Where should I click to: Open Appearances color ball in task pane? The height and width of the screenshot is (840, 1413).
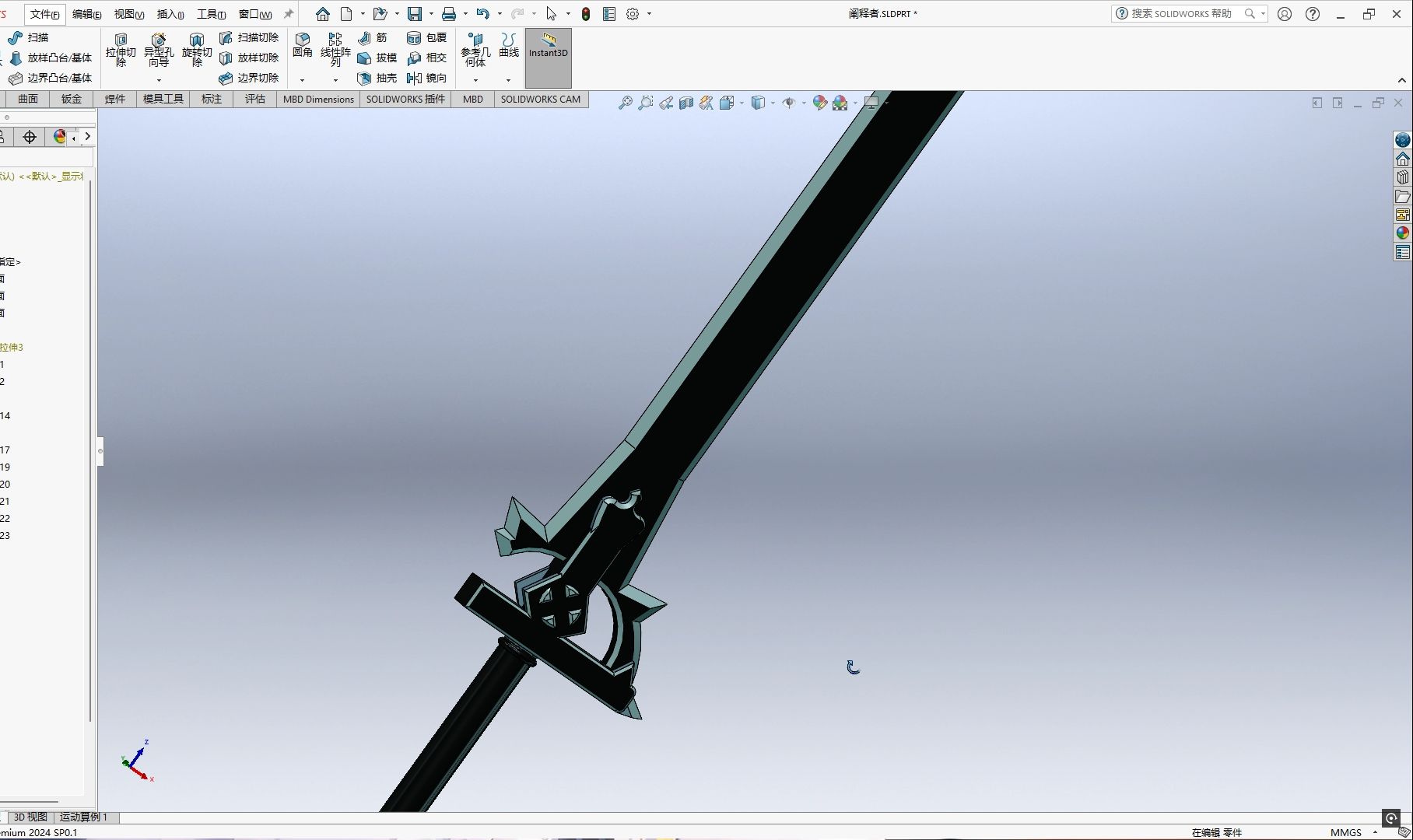[x=1402, y=233]
